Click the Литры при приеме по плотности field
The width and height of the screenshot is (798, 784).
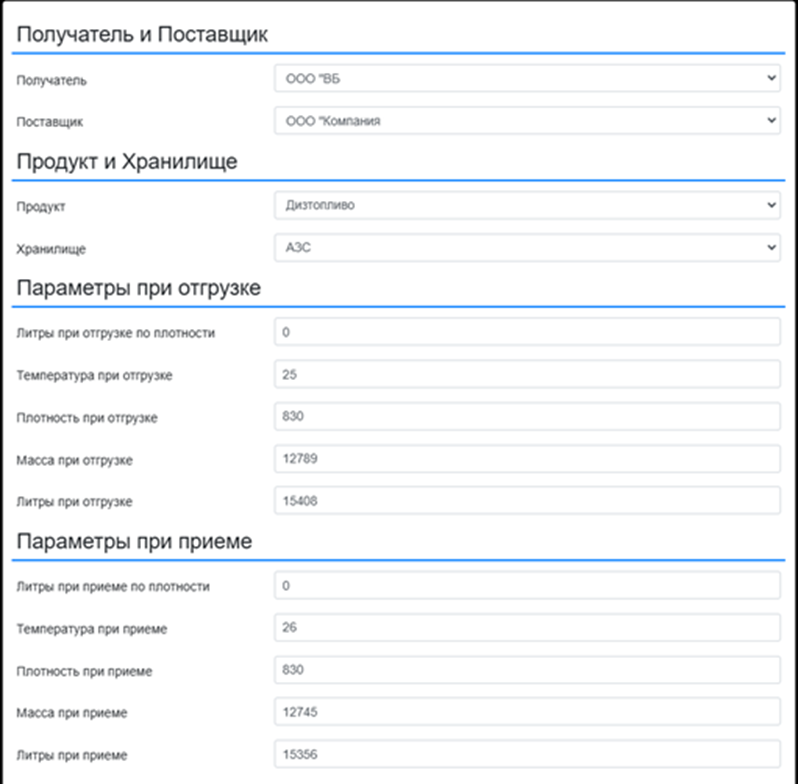[x=527, y=585]
